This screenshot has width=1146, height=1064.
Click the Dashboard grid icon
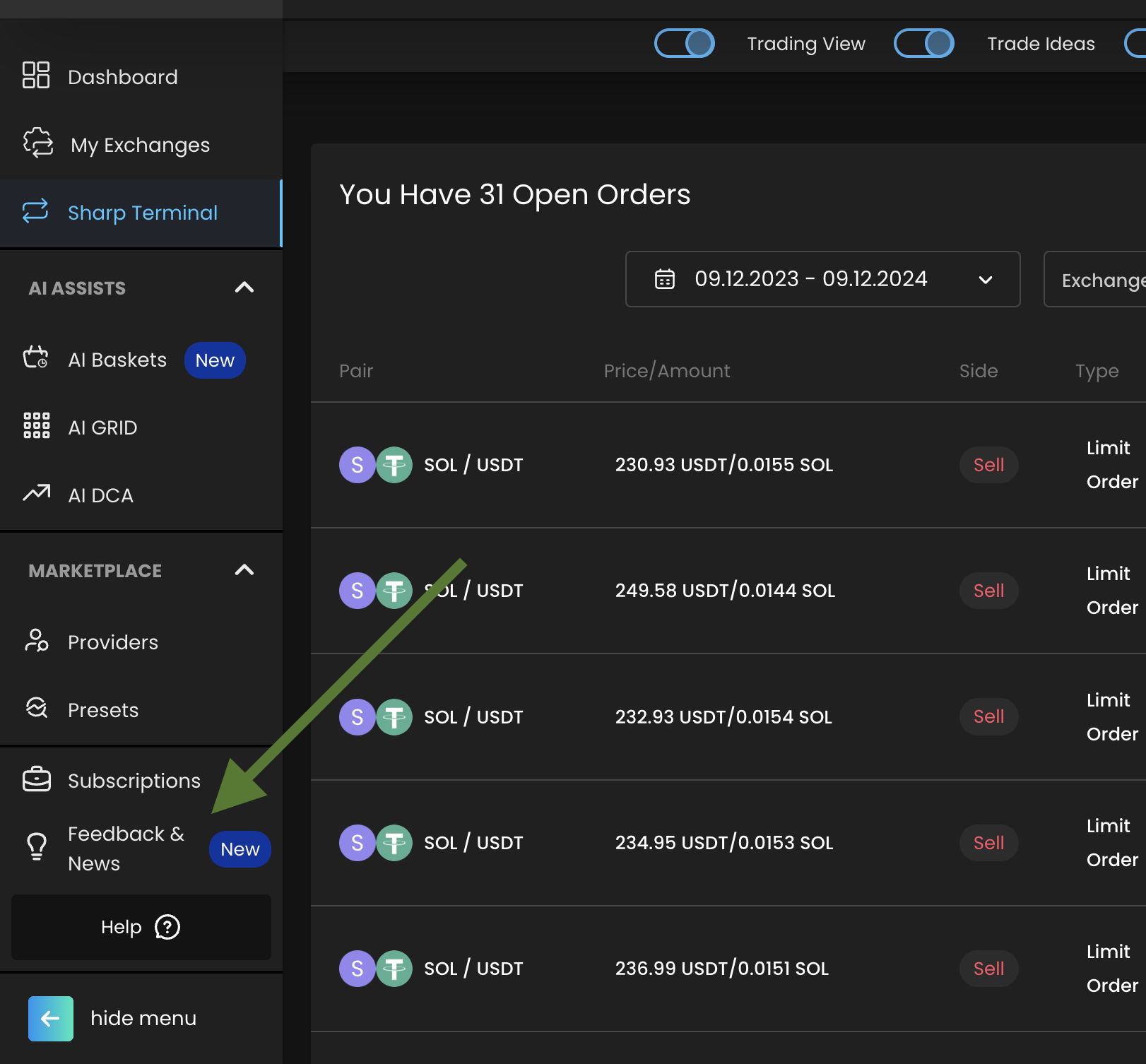pos(36,75)
